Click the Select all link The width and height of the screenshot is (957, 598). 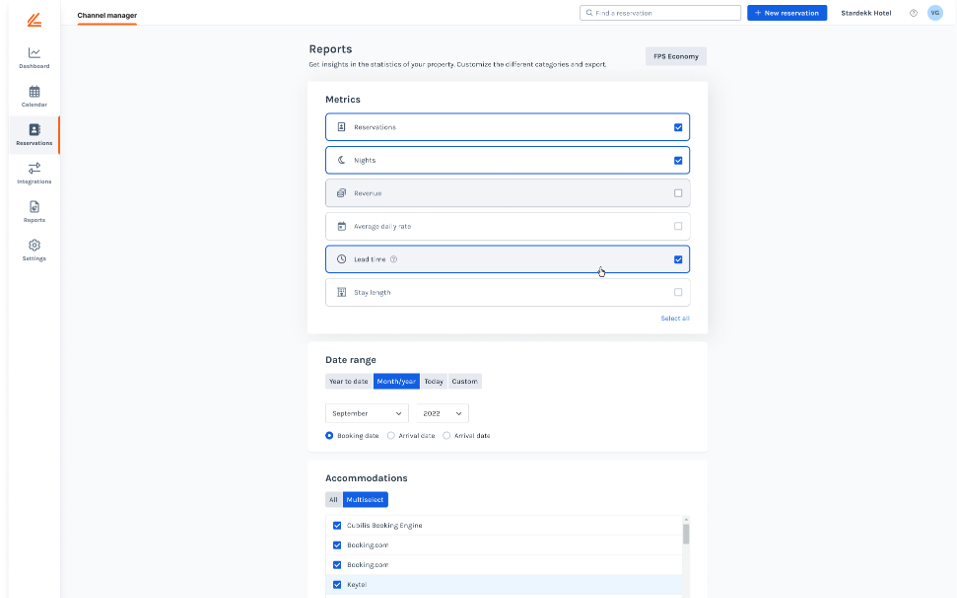point(675,318)
